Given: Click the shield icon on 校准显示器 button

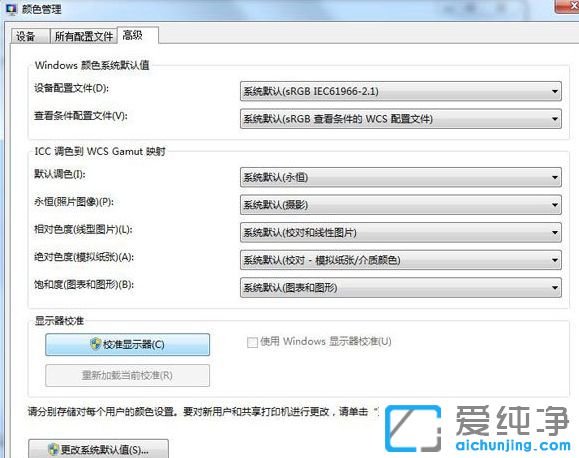Looking at the screenshot, I should pos(96,344).
